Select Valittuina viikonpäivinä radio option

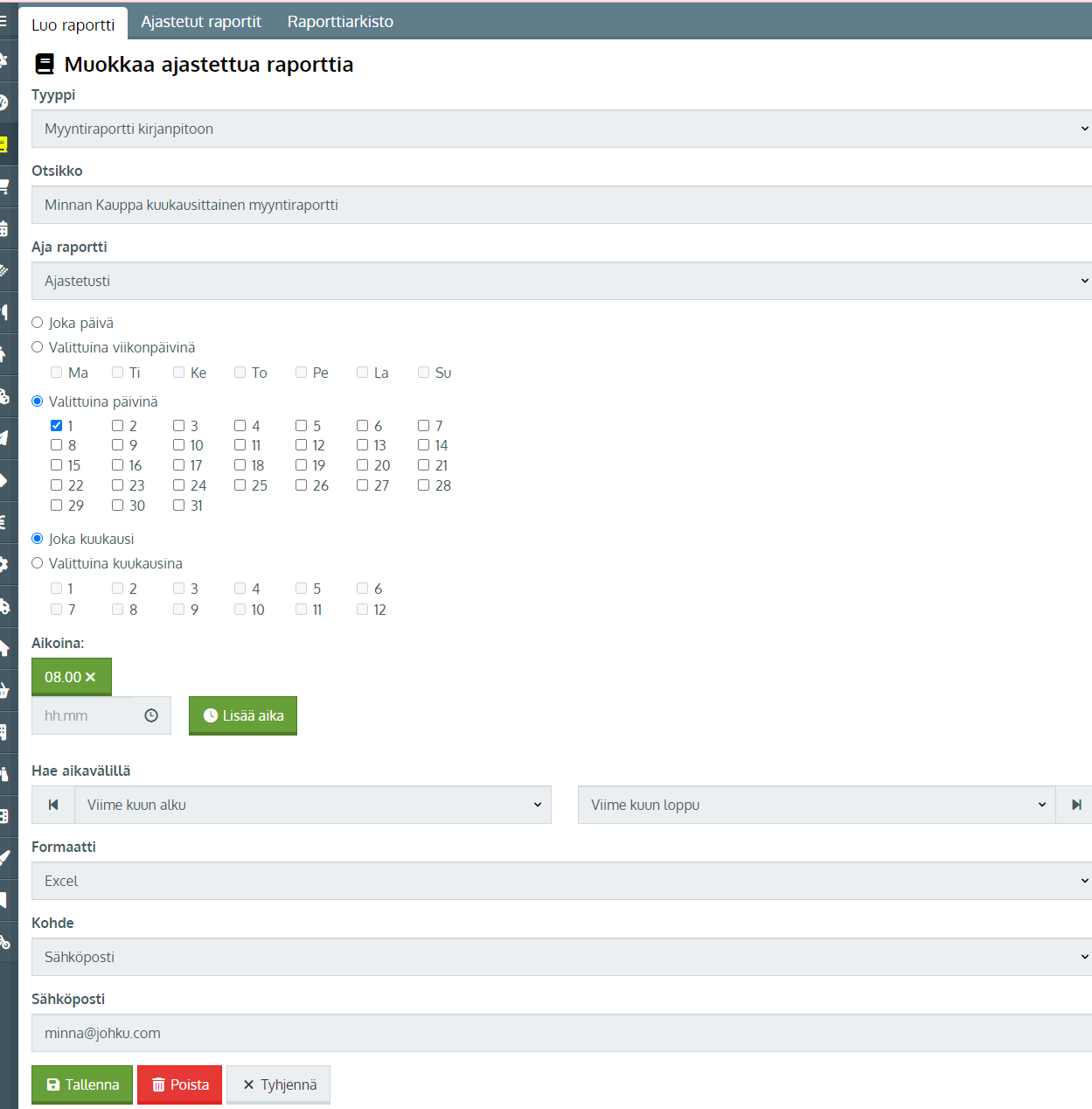pyautogui.click(x=38, y=347)
